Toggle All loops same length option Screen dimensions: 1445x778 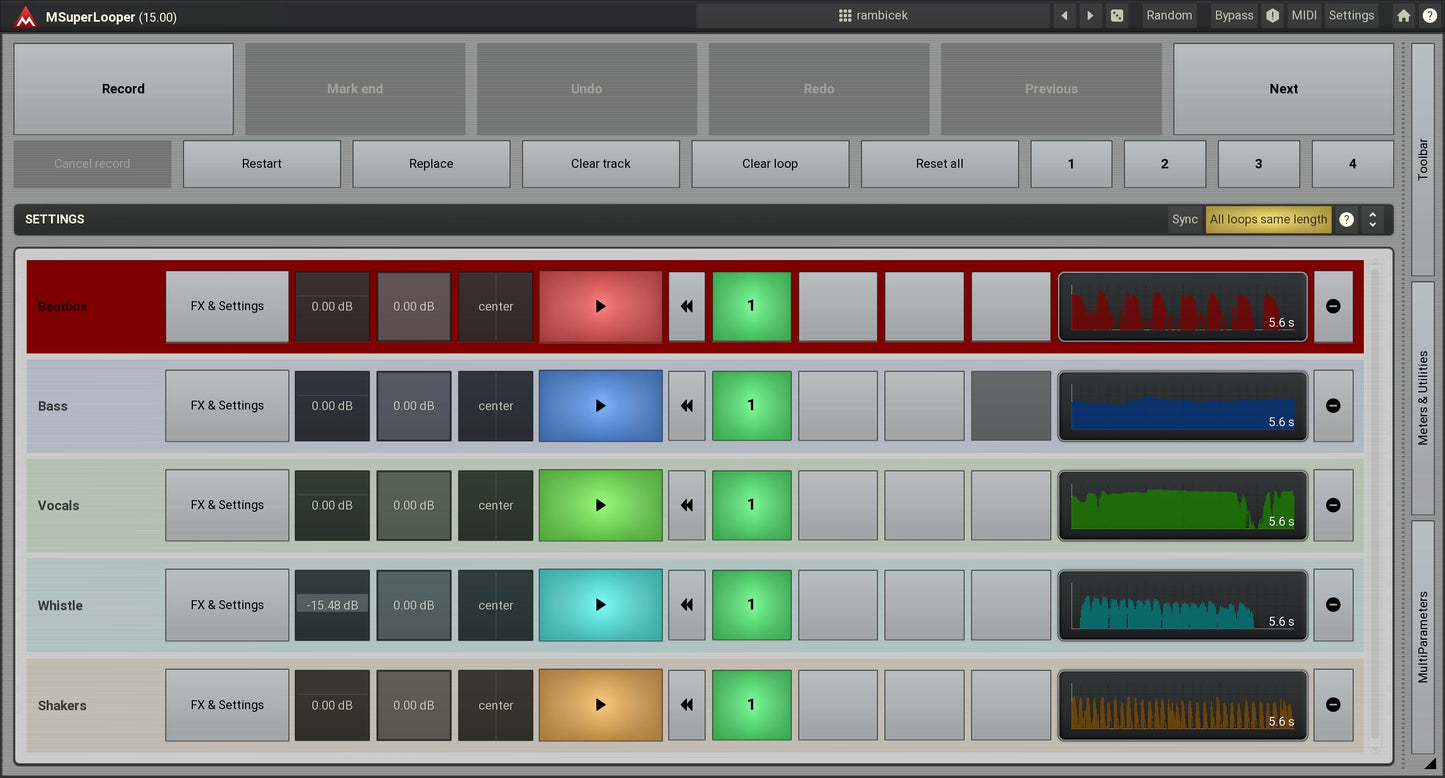[x=1268, y=220]
